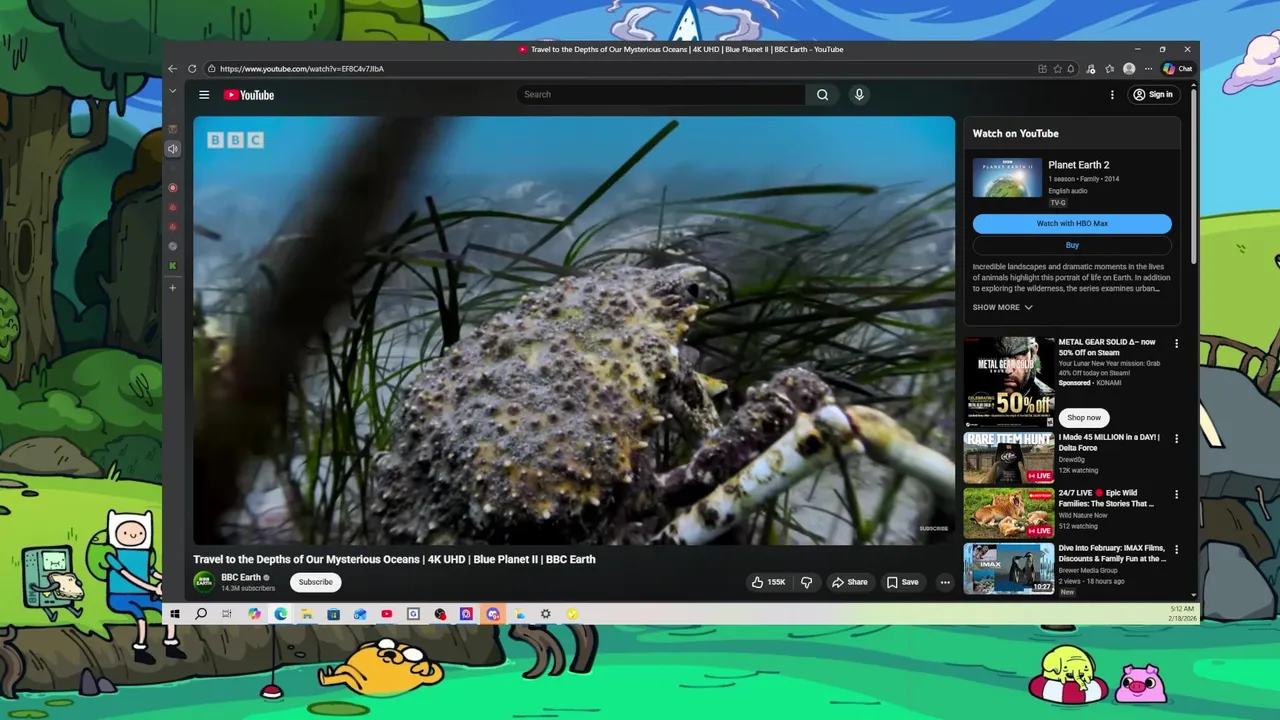Open Windows Settings gear on taskbar
Screen dimensions: 1280x720
pos(545,614)
